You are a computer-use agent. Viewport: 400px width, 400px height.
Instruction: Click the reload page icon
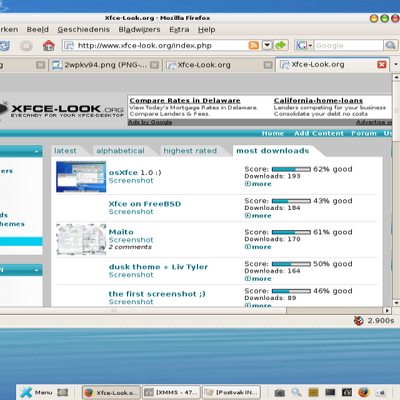point(5,45)
